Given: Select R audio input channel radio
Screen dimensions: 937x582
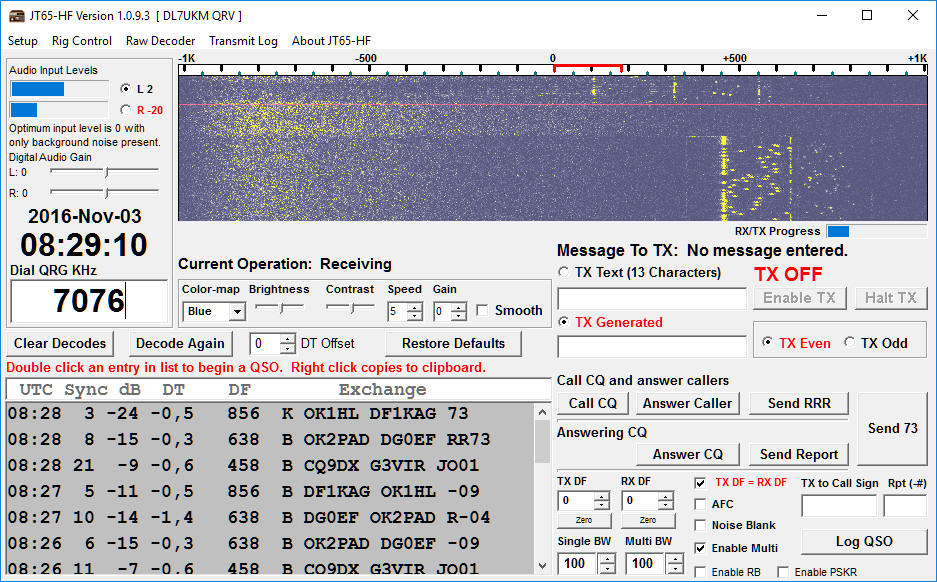Looking at the screenshot, I should (125, 110).
